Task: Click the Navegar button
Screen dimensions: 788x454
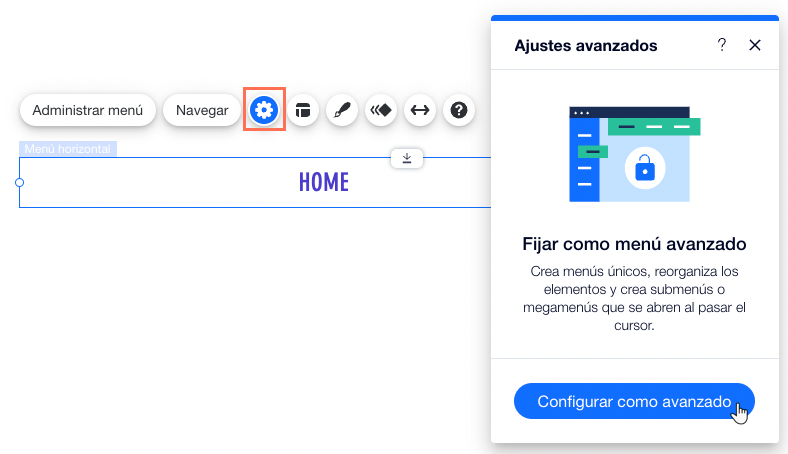Action: click(x=202, y=110)
